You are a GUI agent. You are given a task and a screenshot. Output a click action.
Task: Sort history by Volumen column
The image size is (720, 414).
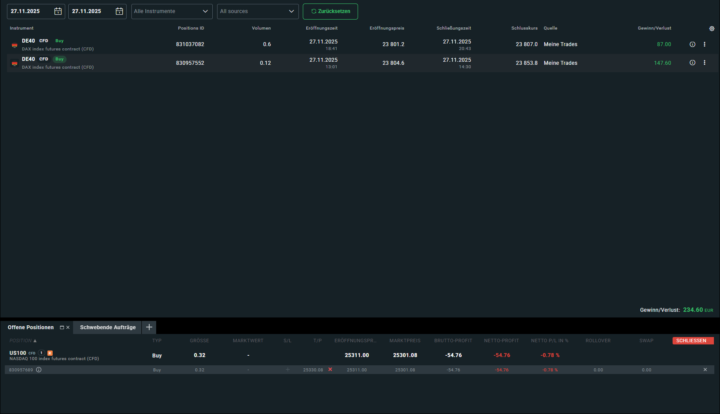(261, 28)
